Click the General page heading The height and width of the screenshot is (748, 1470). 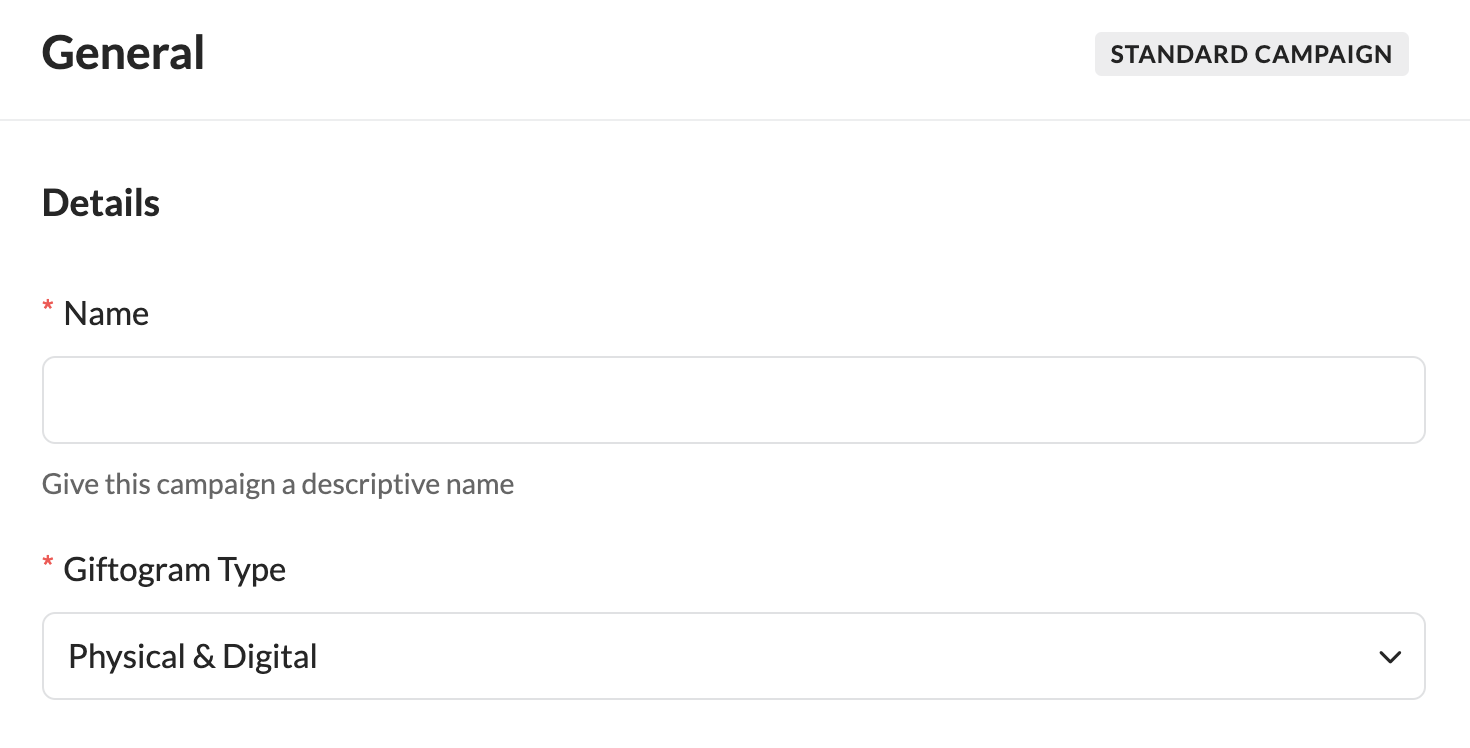click(123, 53)
